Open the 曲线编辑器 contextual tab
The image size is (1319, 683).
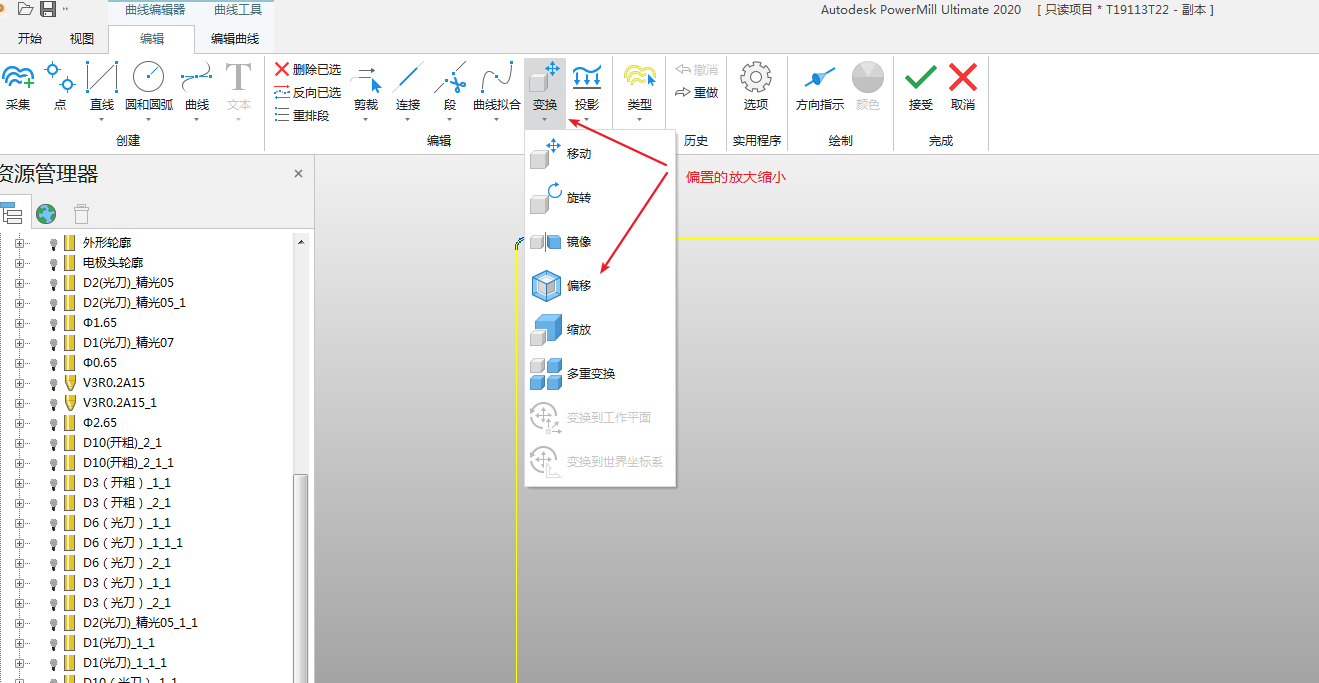click(x=155, y=10)
